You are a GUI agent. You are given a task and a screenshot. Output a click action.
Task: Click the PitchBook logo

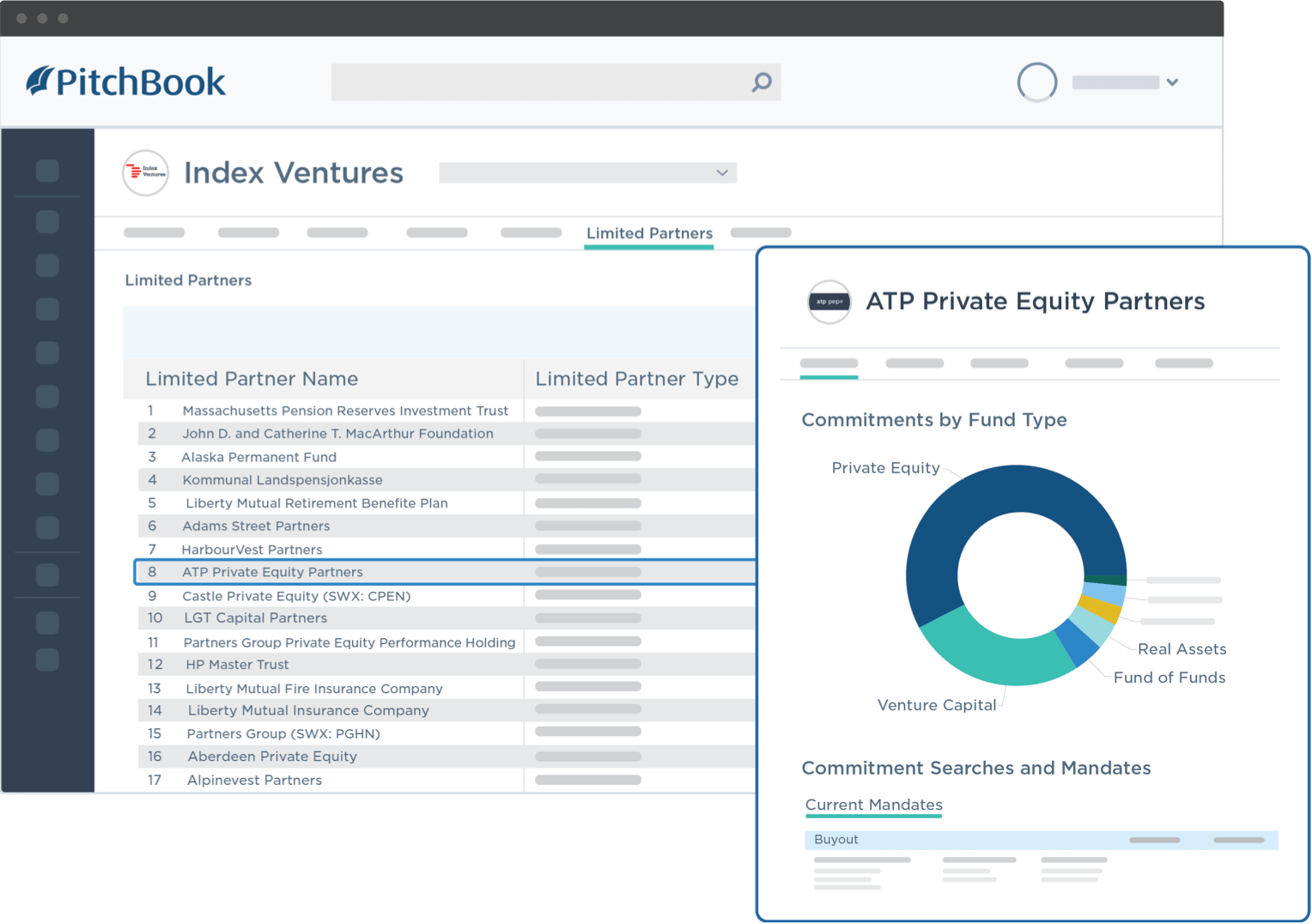(x=126, y=82)
